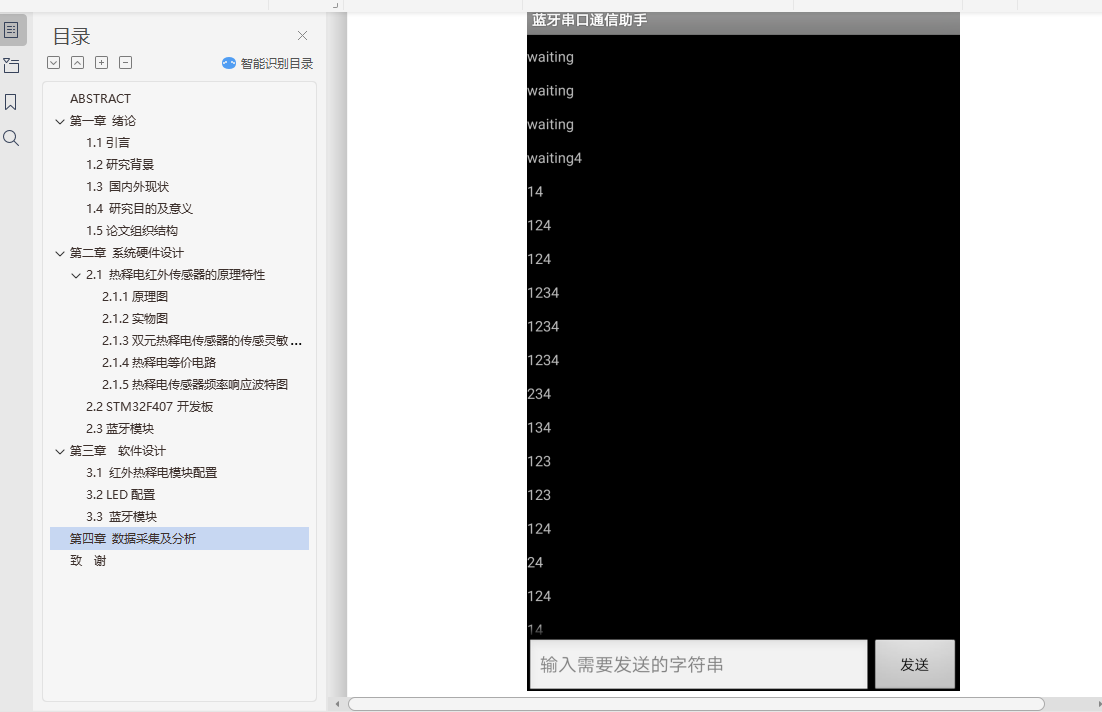Click the 蓝牙串口通信助手 title bar
The height and width of the screenshot is (712, 1102).
pyautogui.click(x=743, y=22)
